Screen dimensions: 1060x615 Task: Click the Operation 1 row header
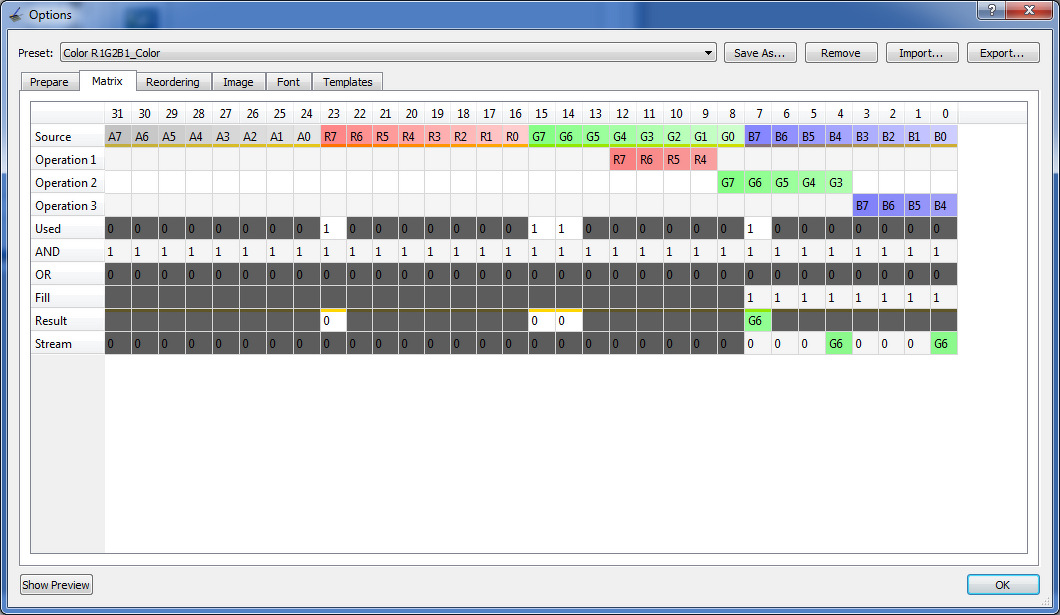point(67,159)
